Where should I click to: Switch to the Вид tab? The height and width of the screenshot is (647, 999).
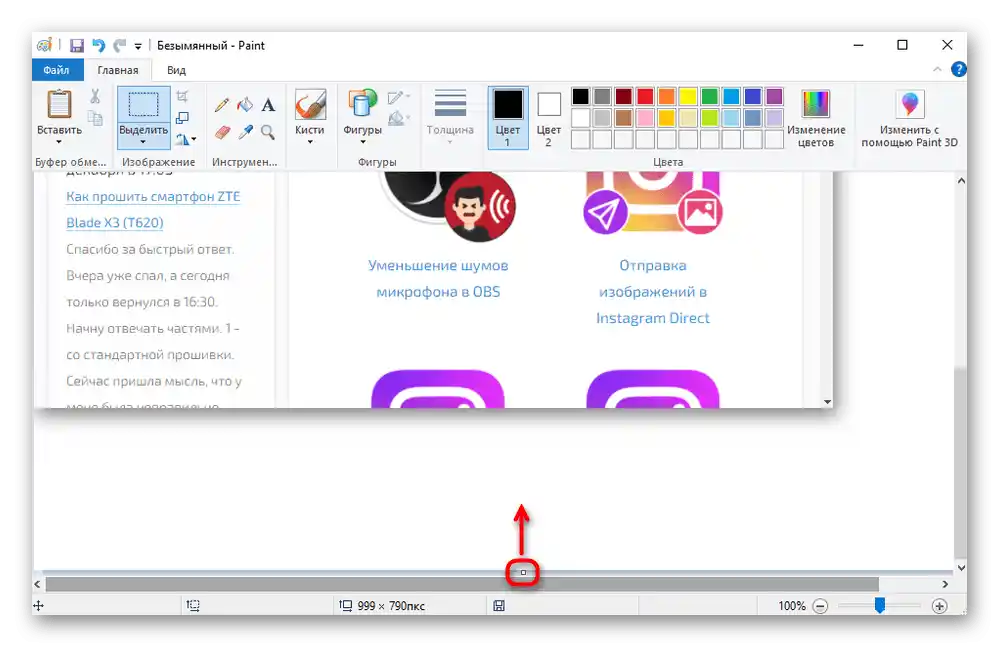click(x=176, y=70)
